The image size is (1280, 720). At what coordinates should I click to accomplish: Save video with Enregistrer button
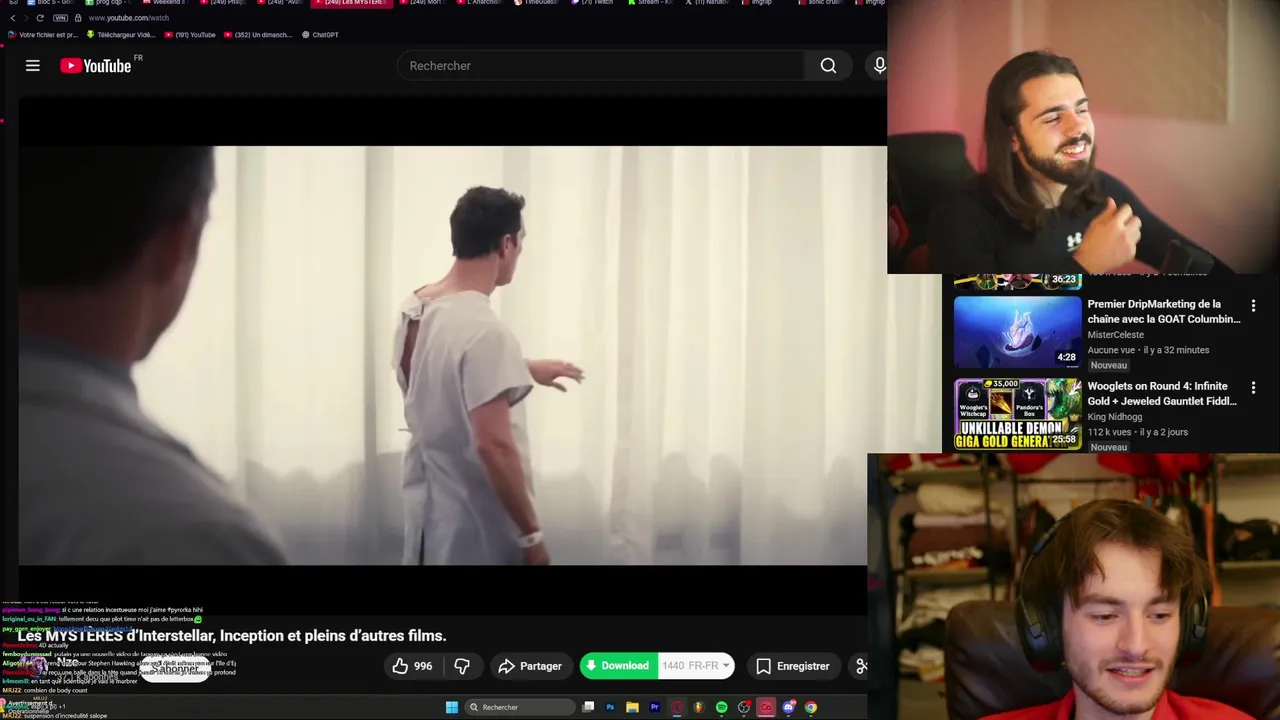click(793, 666)
